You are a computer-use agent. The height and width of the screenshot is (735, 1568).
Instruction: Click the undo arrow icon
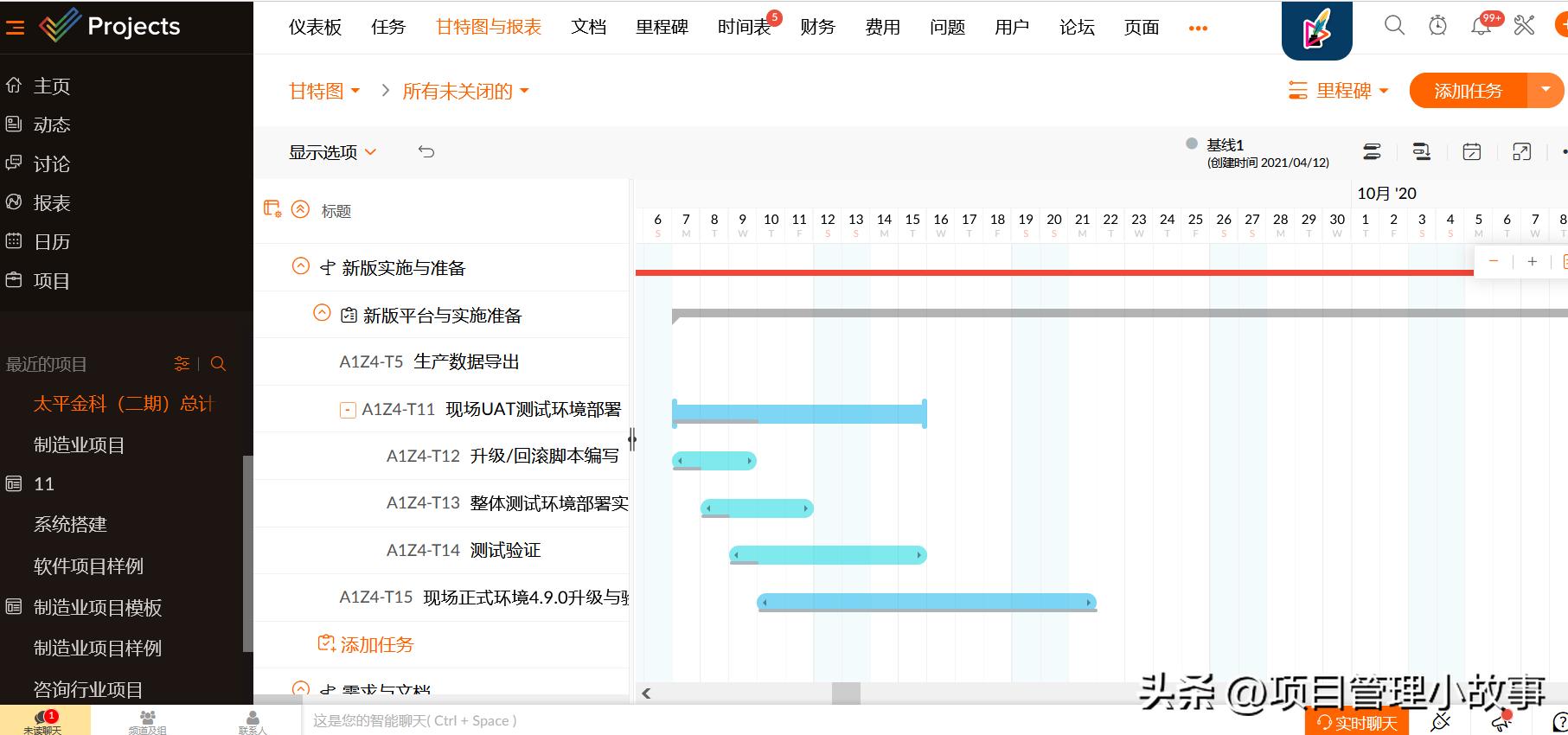(426, 151)
